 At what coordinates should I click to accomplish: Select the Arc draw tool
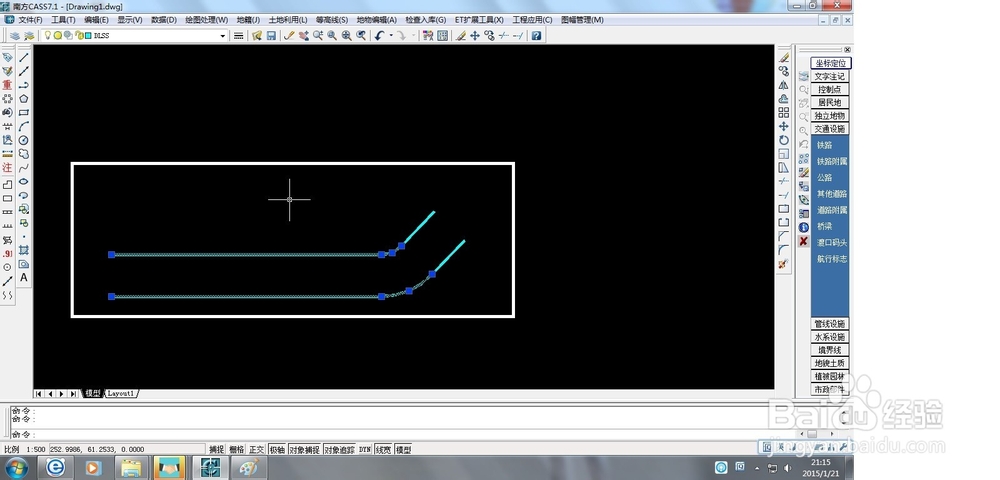[24, 126]
